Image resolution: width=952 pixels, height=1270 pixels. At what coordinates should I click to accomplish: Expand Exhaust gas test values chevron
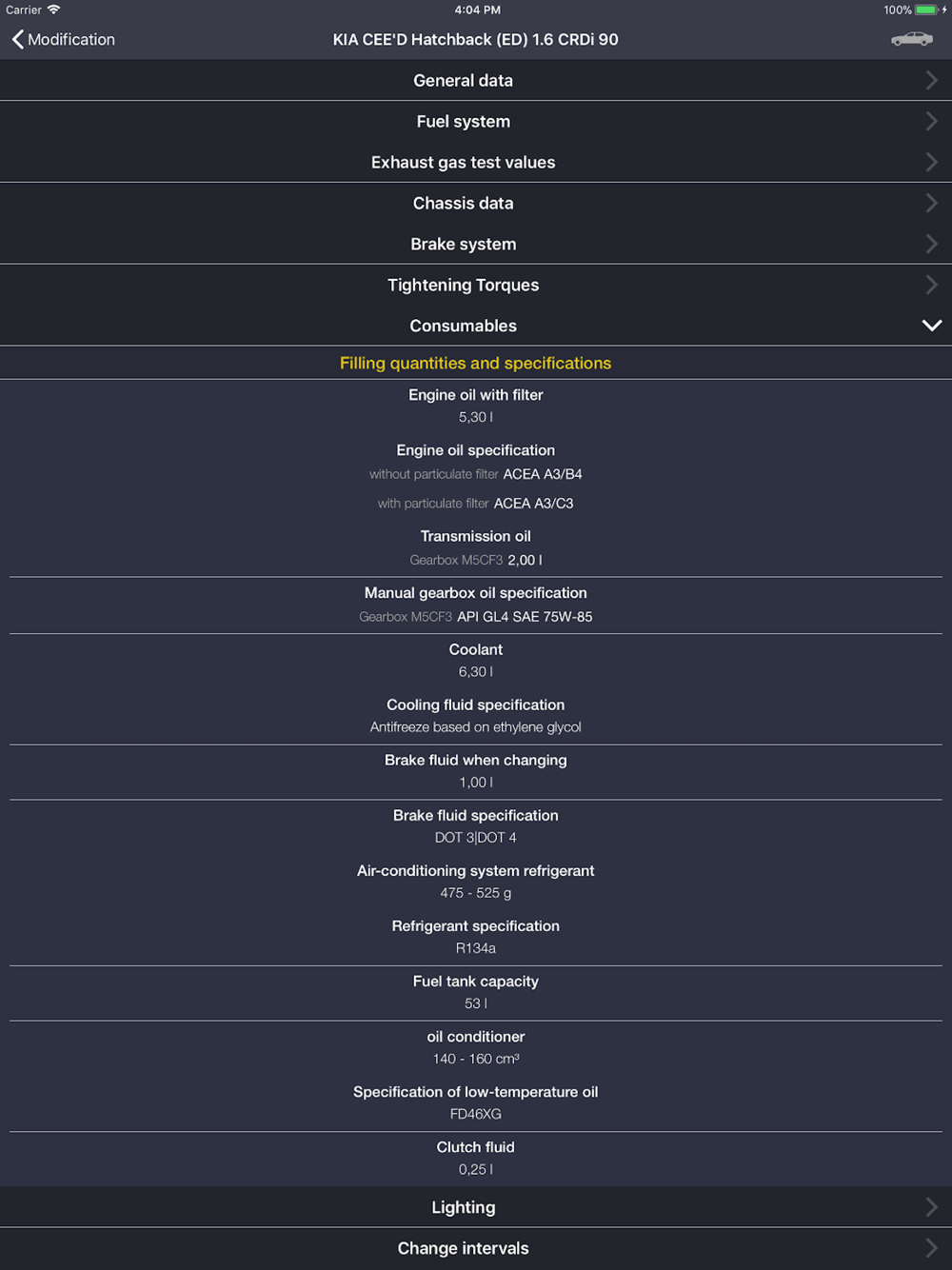click(x=931, y=163)
